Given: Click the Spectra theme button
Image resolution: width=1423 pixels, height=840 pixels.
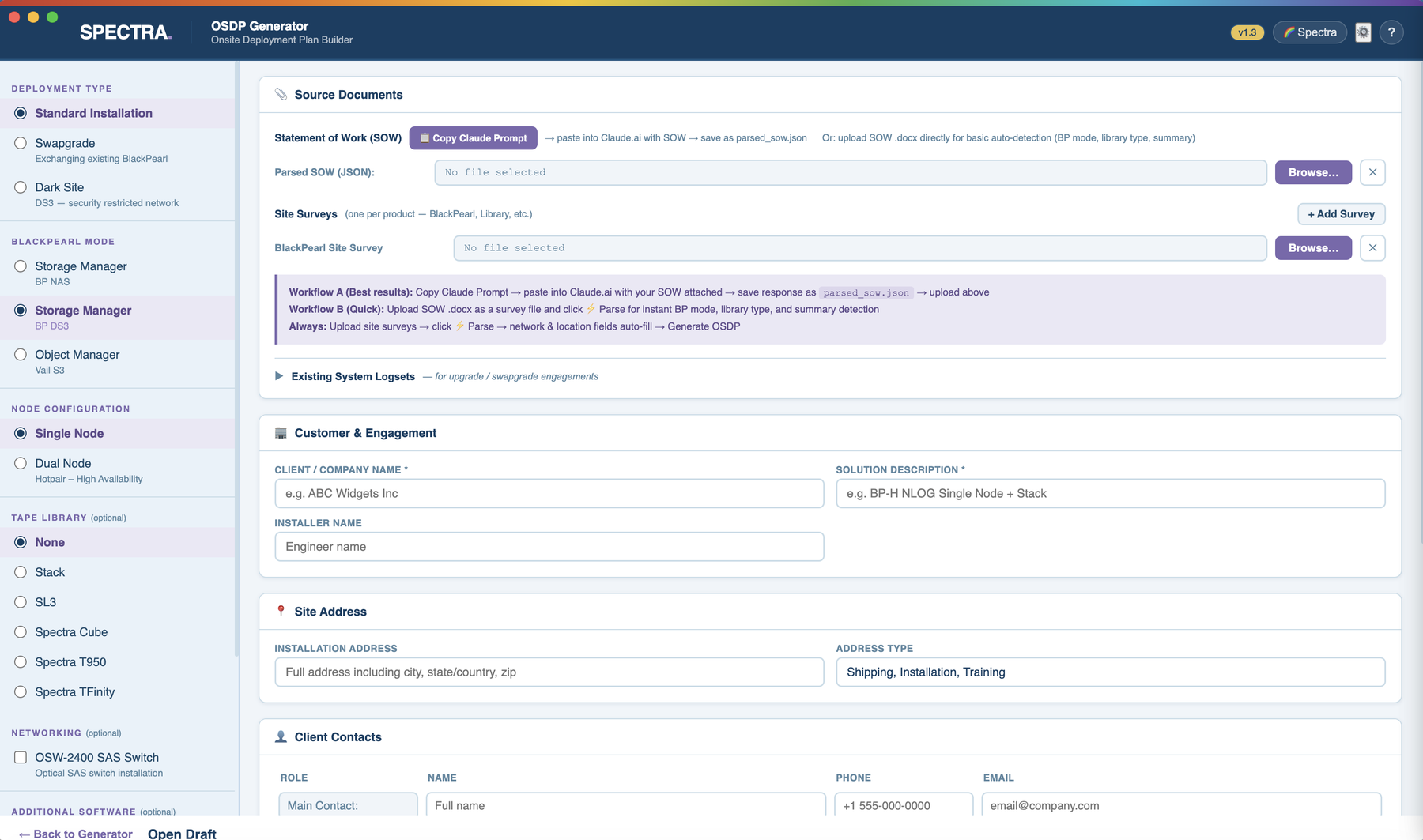Looking at the screenshot, I should coord(1310,32).
